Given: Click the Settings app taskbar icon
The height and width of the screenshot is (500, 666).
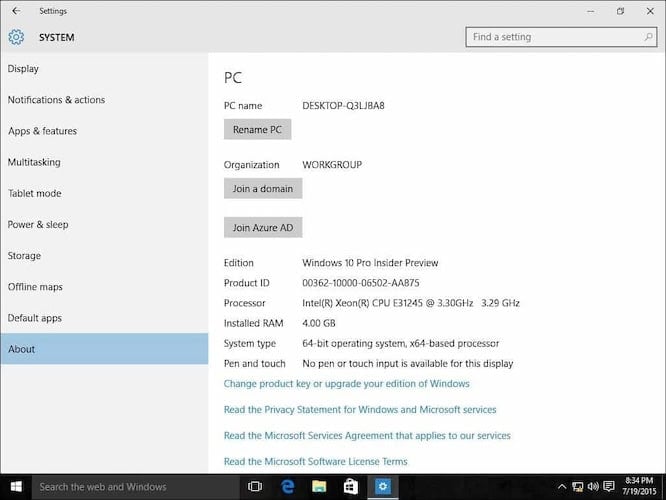Looking at the screenshot, I should (383, 486).
